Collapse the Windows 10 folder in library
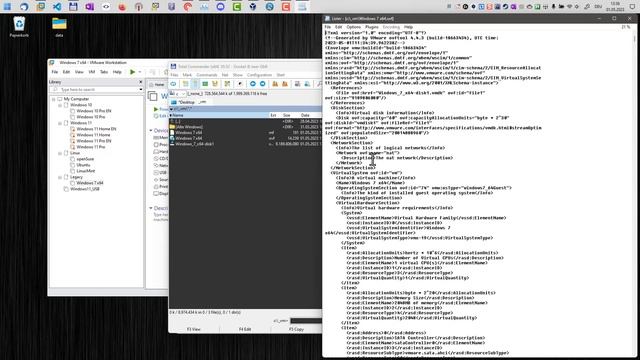Viewport: 640px width, 360px height. (60, 105)
